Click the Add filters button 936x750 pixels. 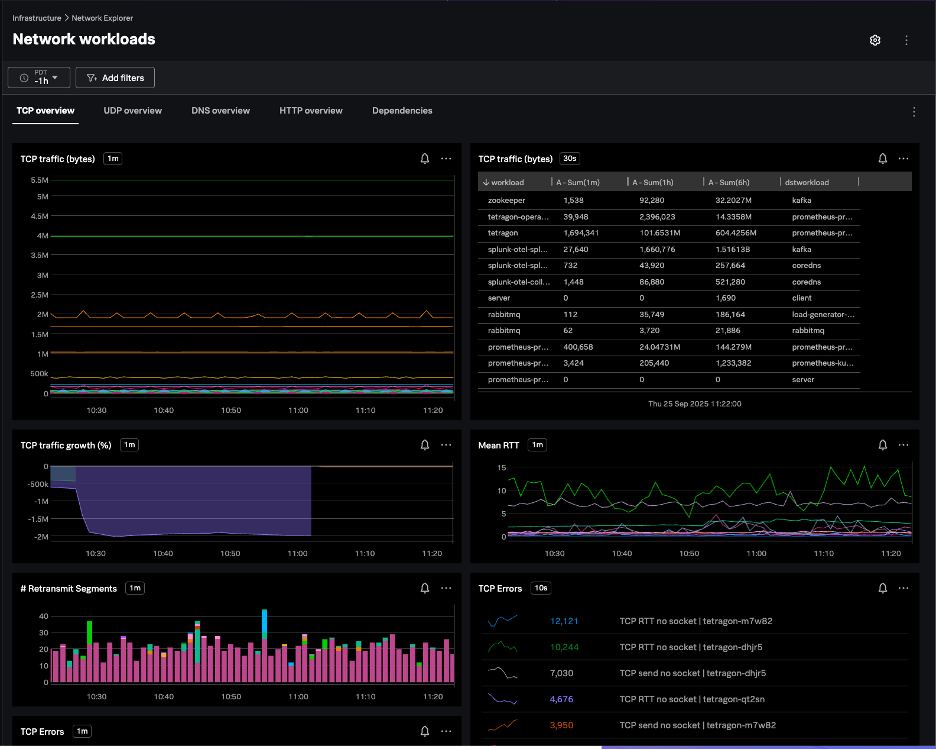[x=115, y=77]
